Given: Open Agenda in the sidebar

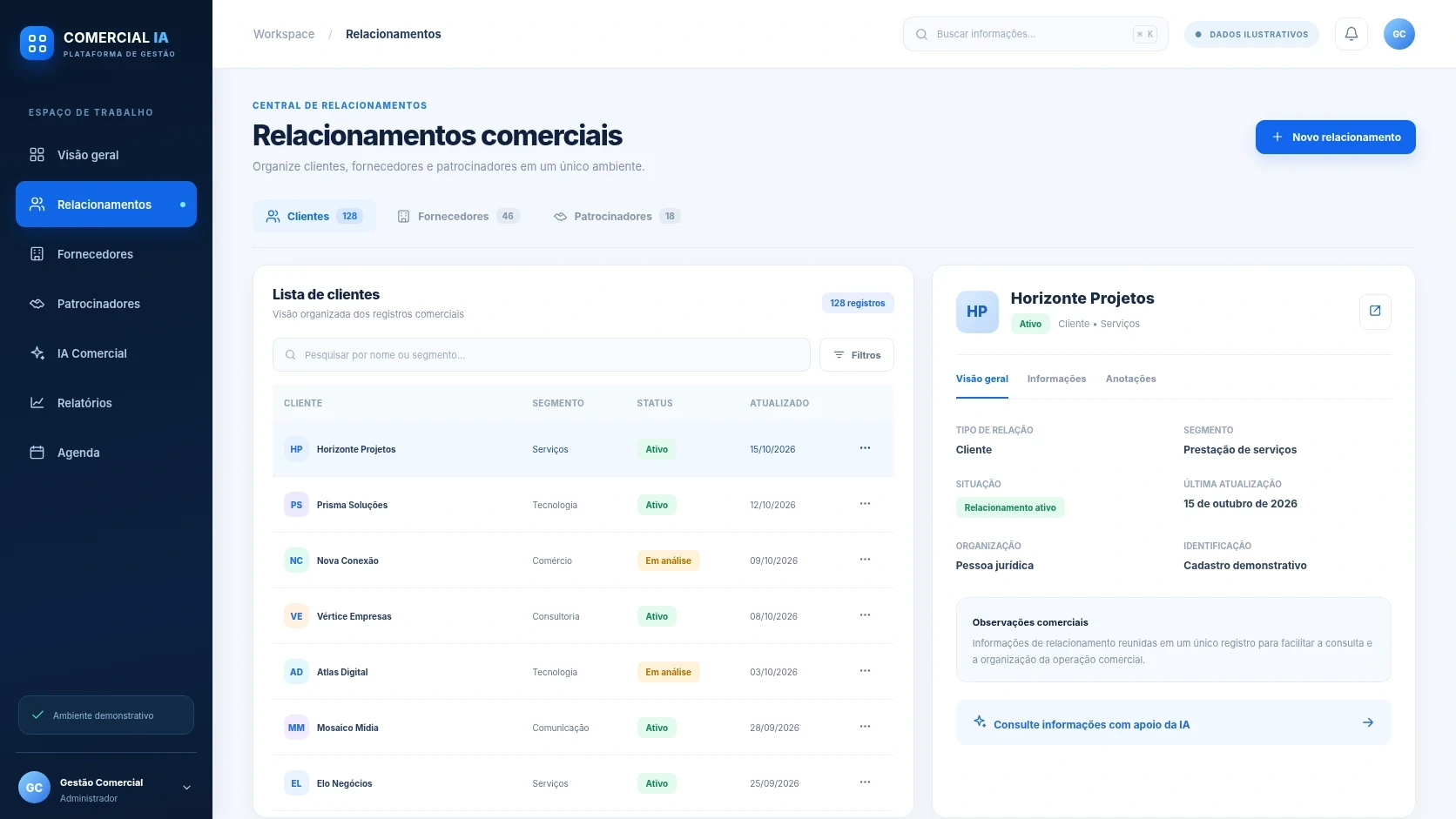Looking at the screenshot, I should [106, 453].
